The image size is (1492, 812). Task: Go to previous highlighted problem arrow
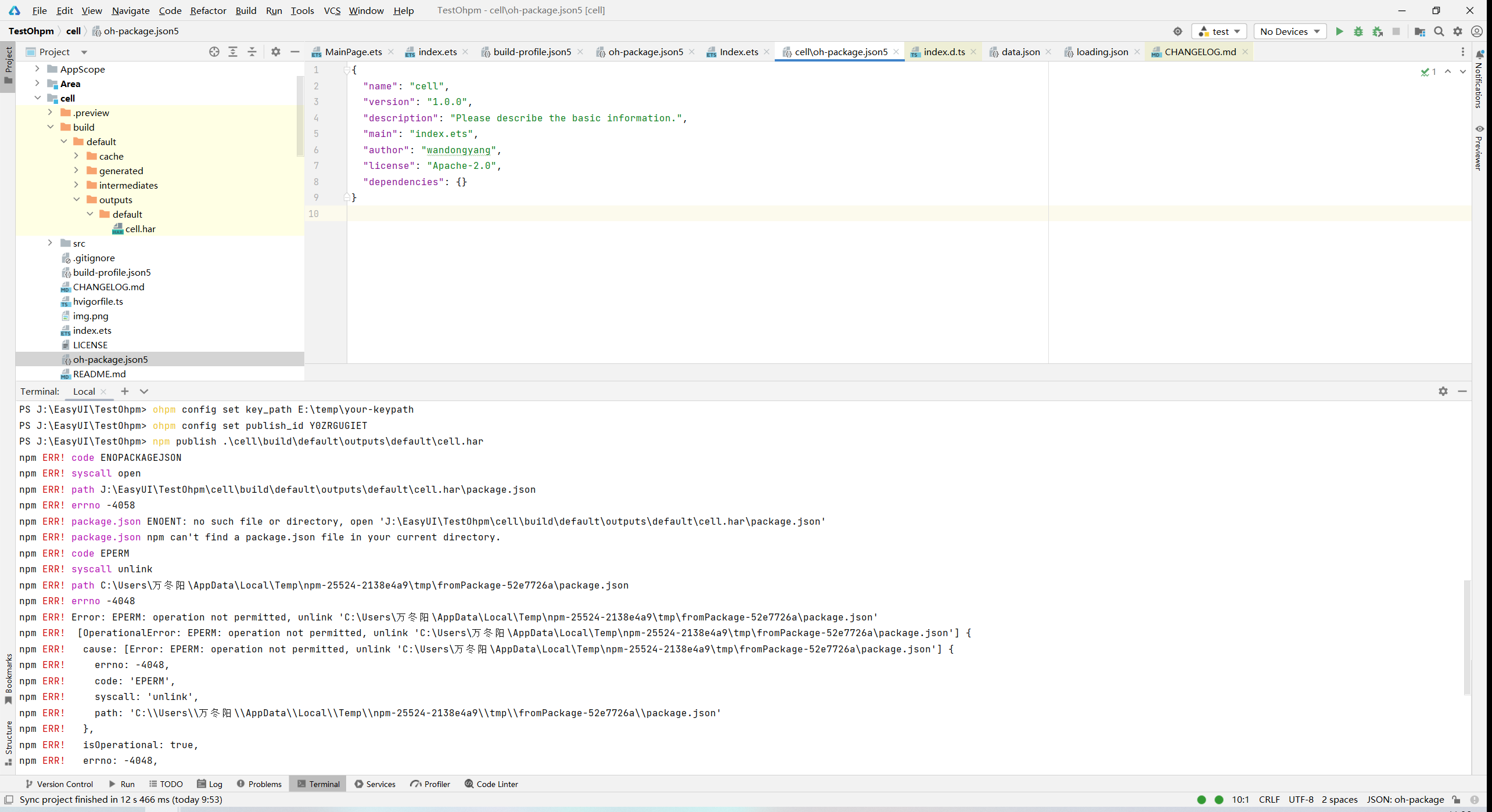[1448, 72]
